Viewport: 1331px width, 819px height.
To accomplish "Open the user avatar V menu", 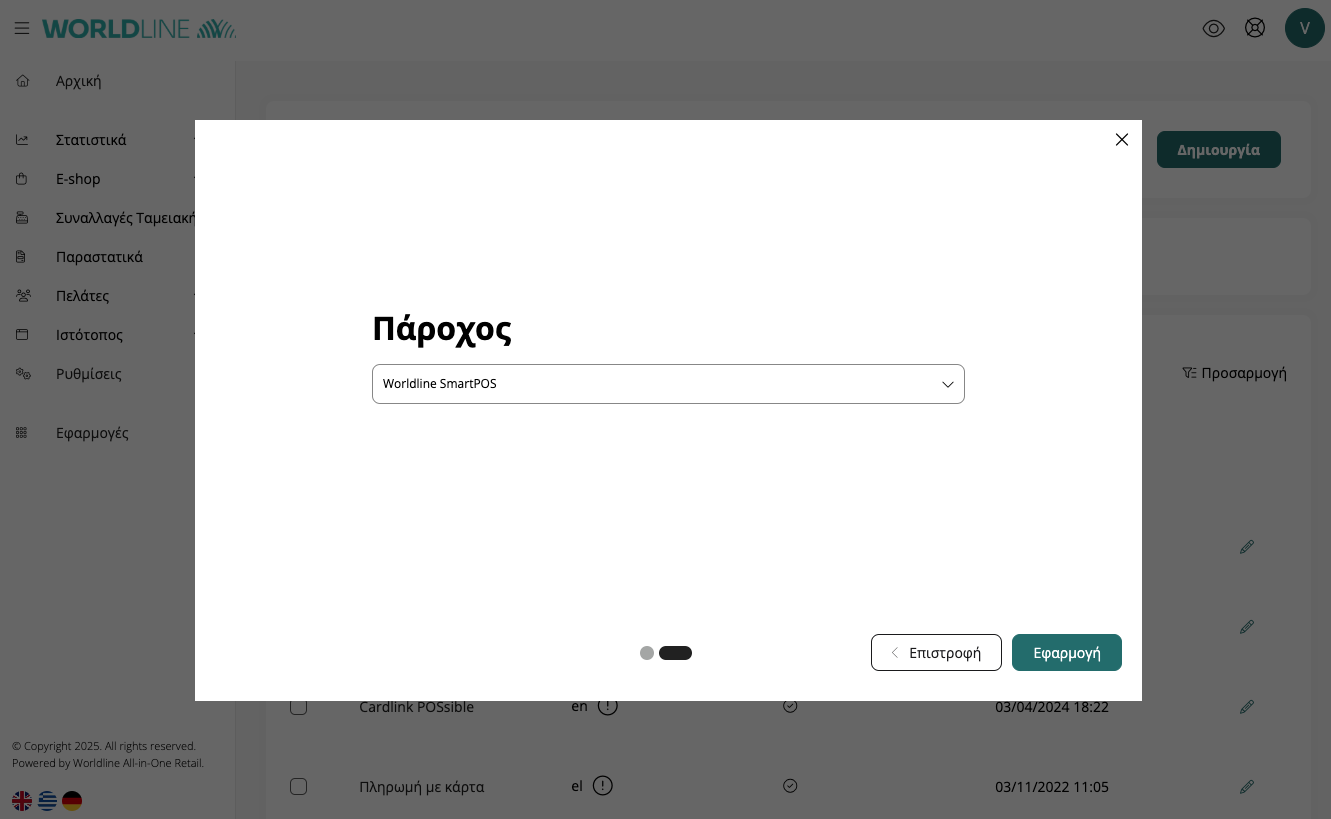I will point(1304,28).
